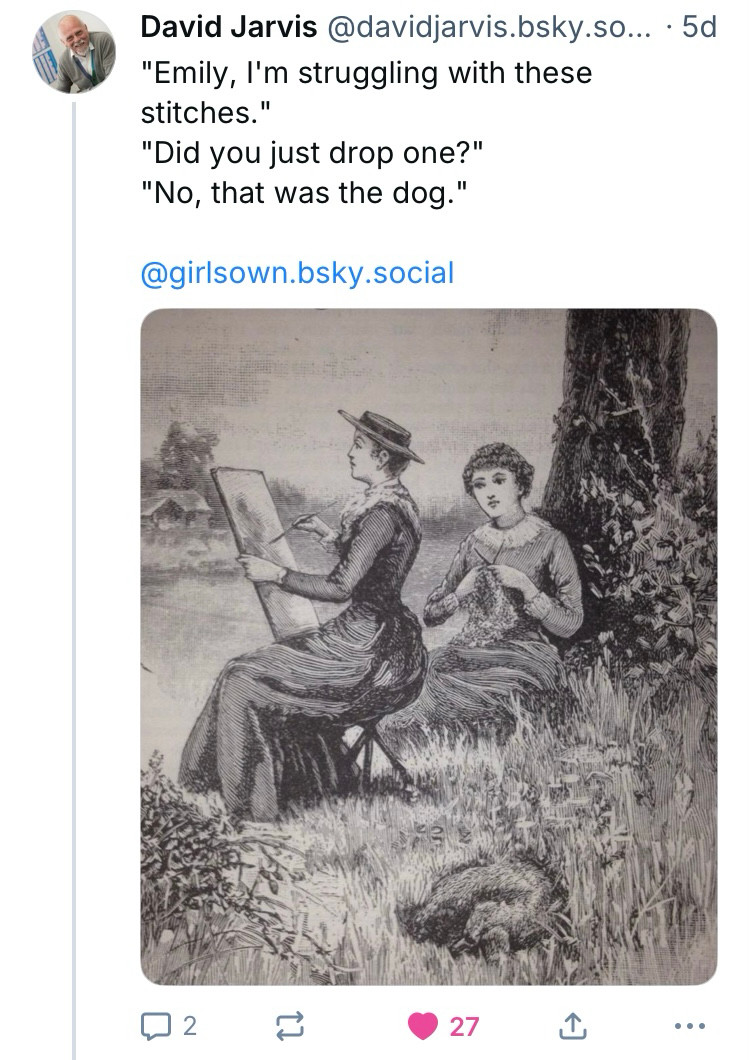Repost this post using the arrows icon
Screen dimensions: 750x1060
click(x=291, y=1026)
